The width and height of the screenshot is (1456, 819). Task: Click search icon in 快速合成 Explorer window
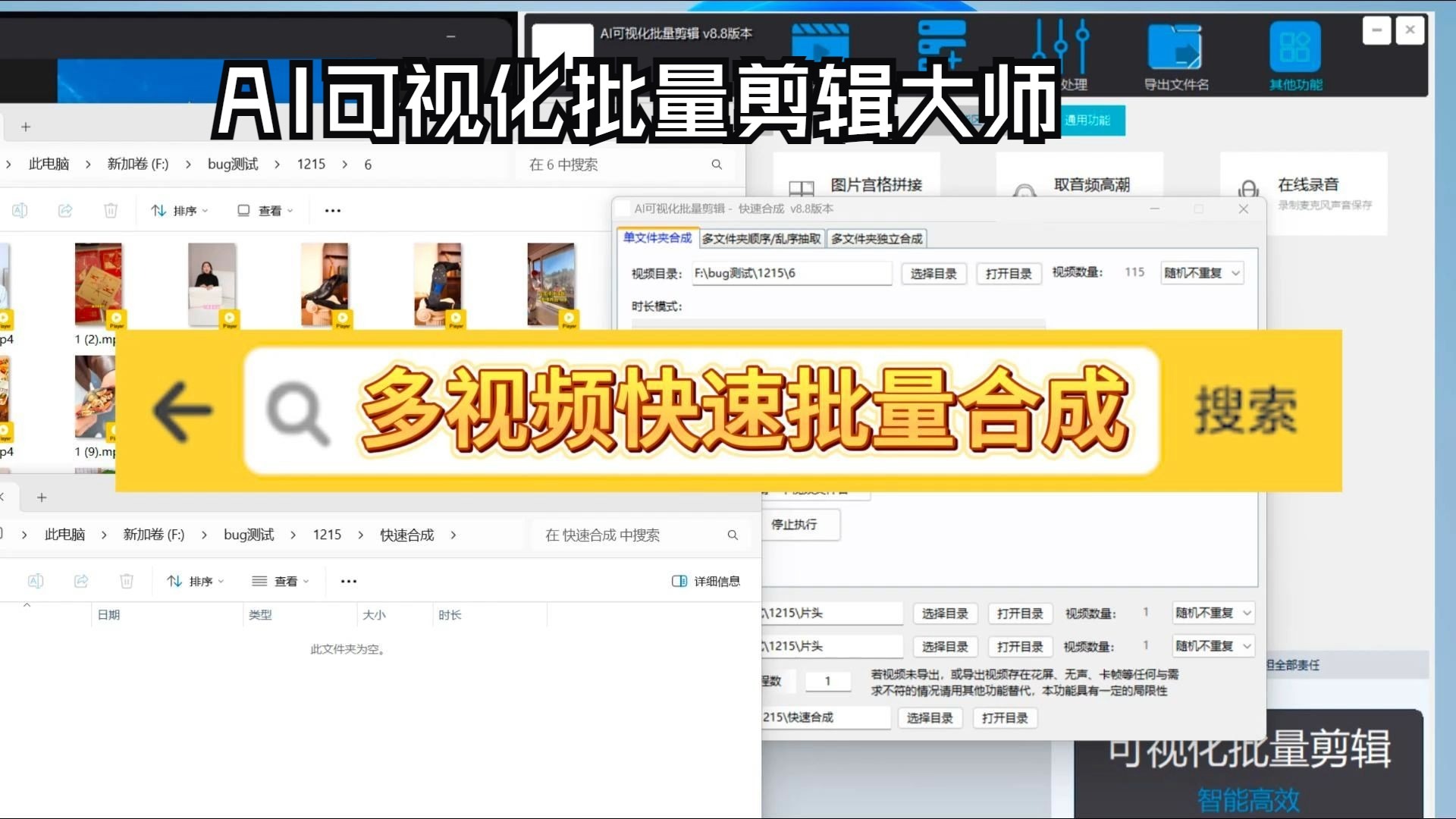click(x=733, y=535)
